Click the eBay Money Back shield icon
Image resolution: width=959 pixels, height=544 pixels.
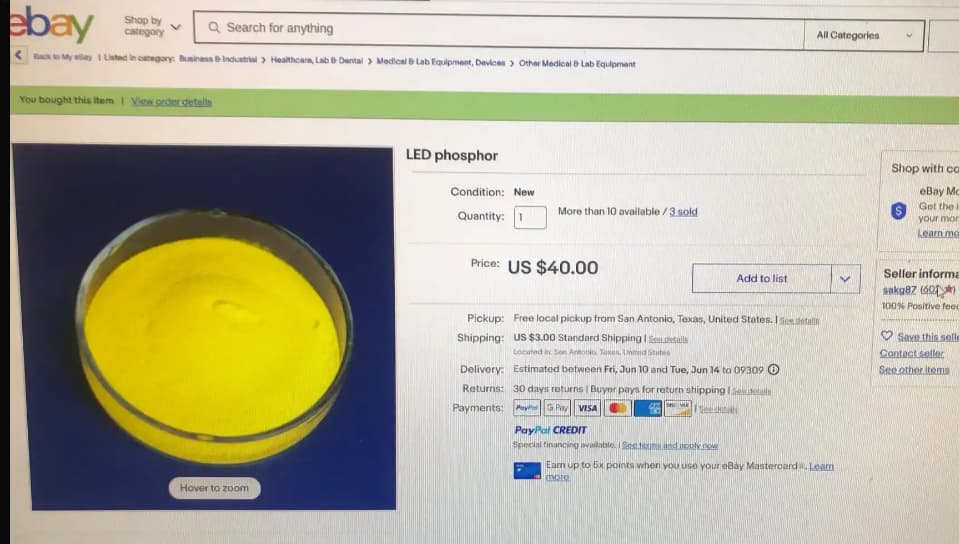pos(898,211)
